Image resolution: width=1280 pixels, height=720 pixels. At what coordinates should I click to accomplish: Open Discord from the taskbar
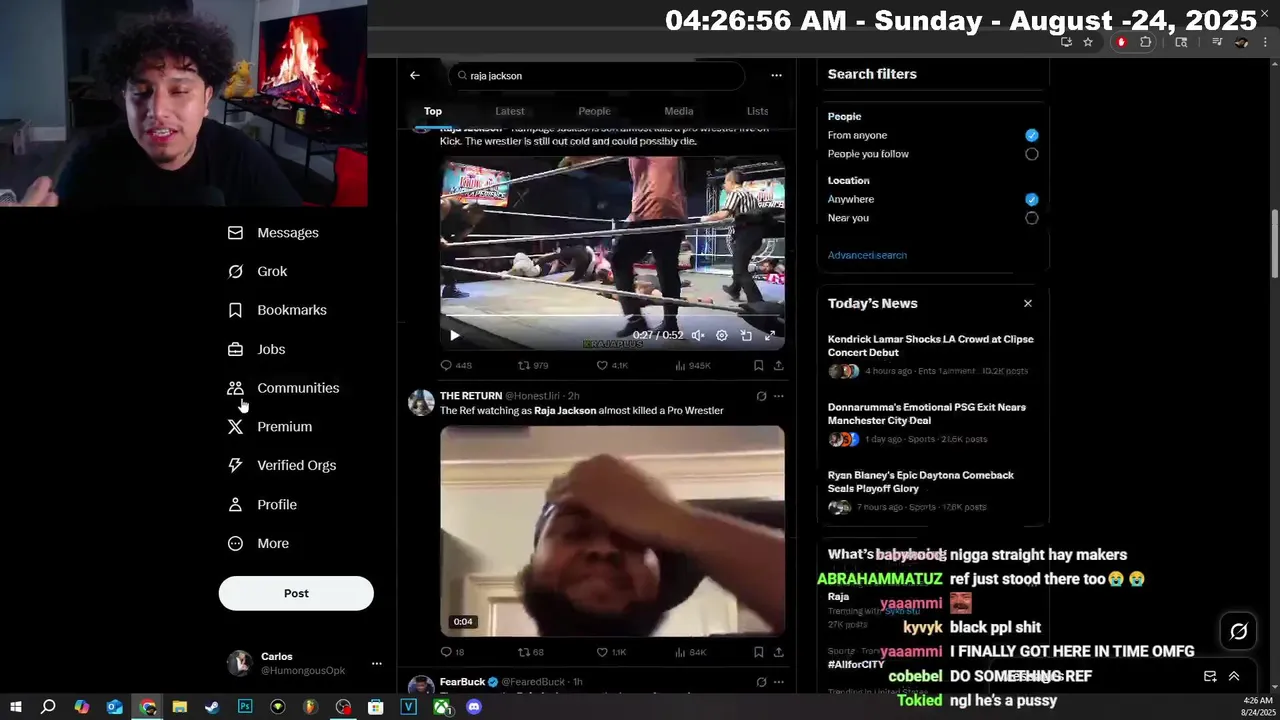click(474, 707)
